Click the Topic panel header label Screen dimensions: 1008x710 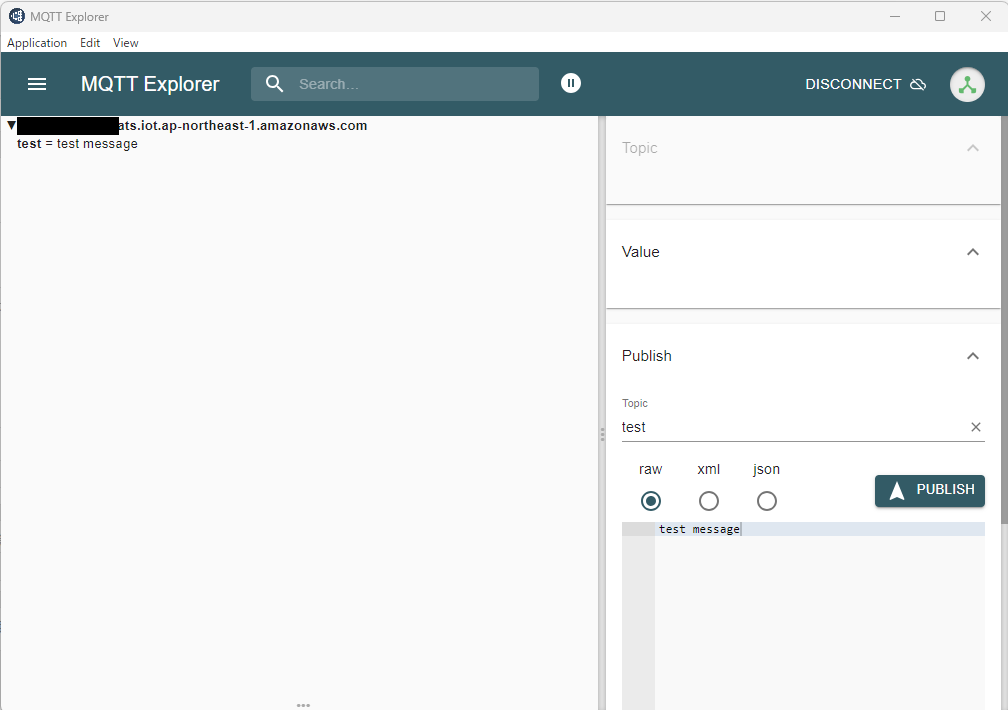tap(639, 148)
